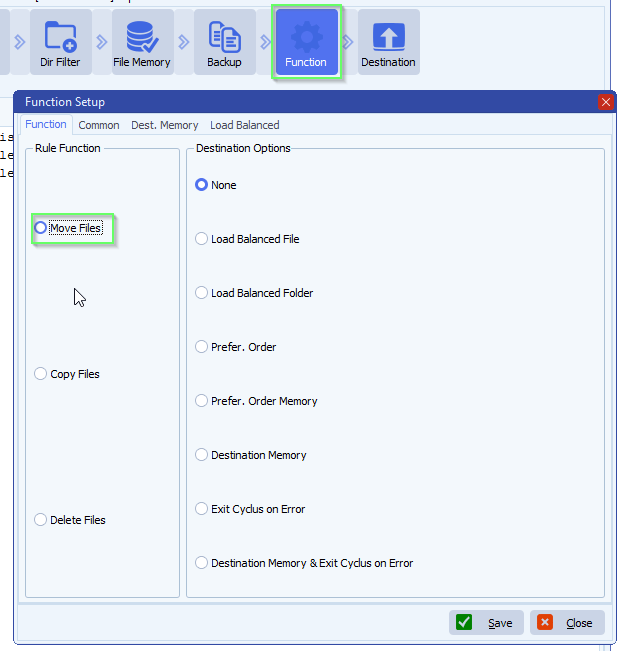Switch to the Common tab

99,125
